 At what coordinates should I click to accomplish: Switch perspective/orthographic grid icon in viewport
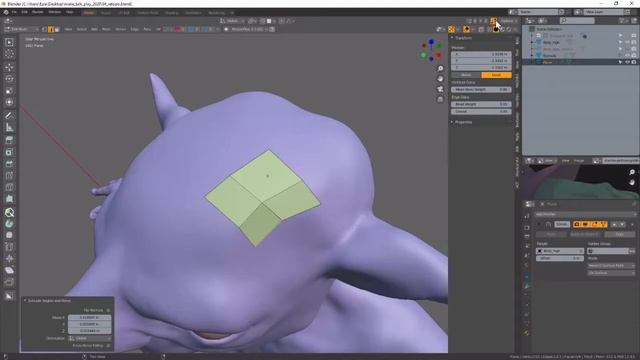tap(440, 99)
